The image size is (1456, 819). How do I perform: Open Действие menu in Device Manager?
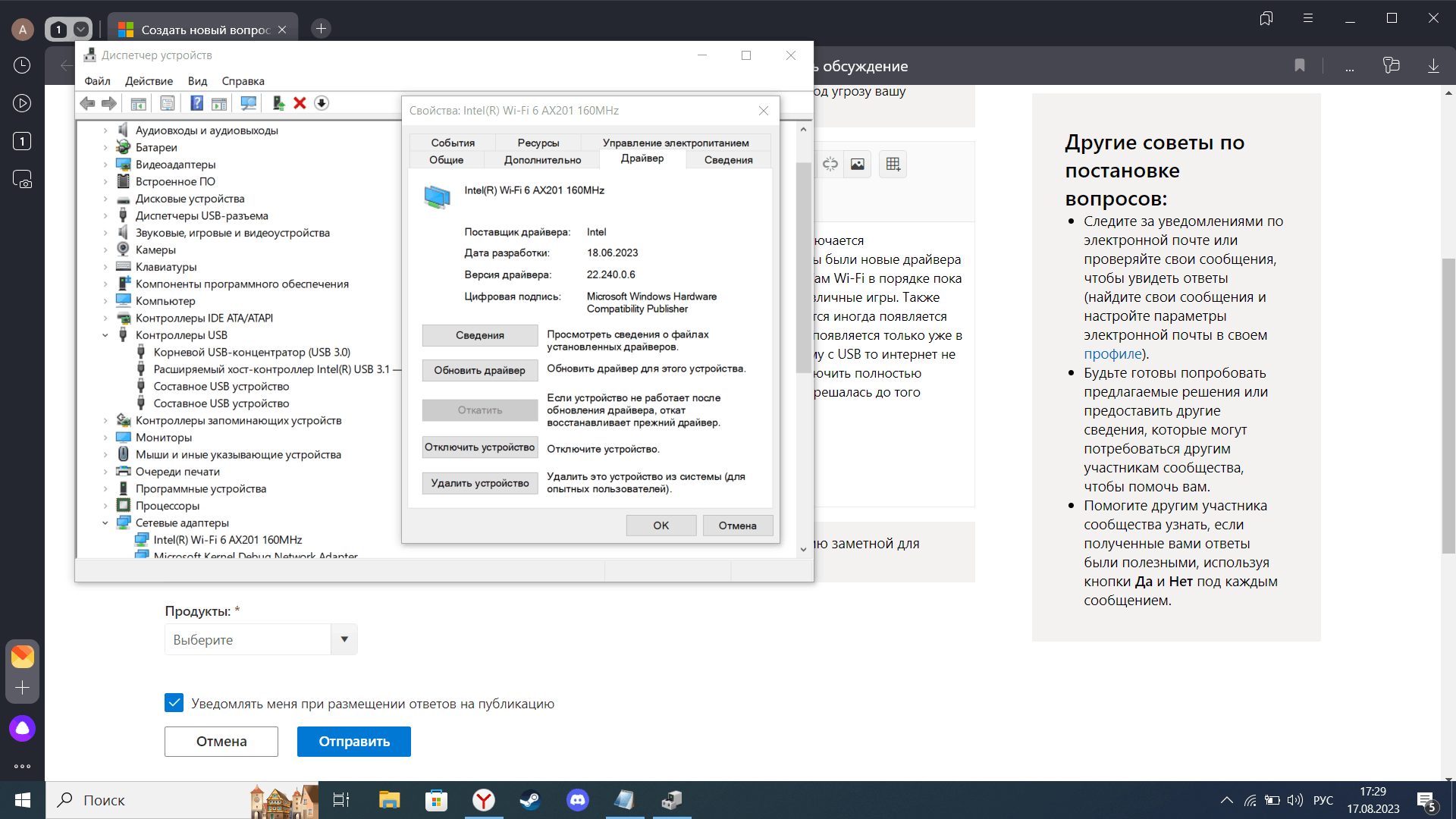click(149, 81)
